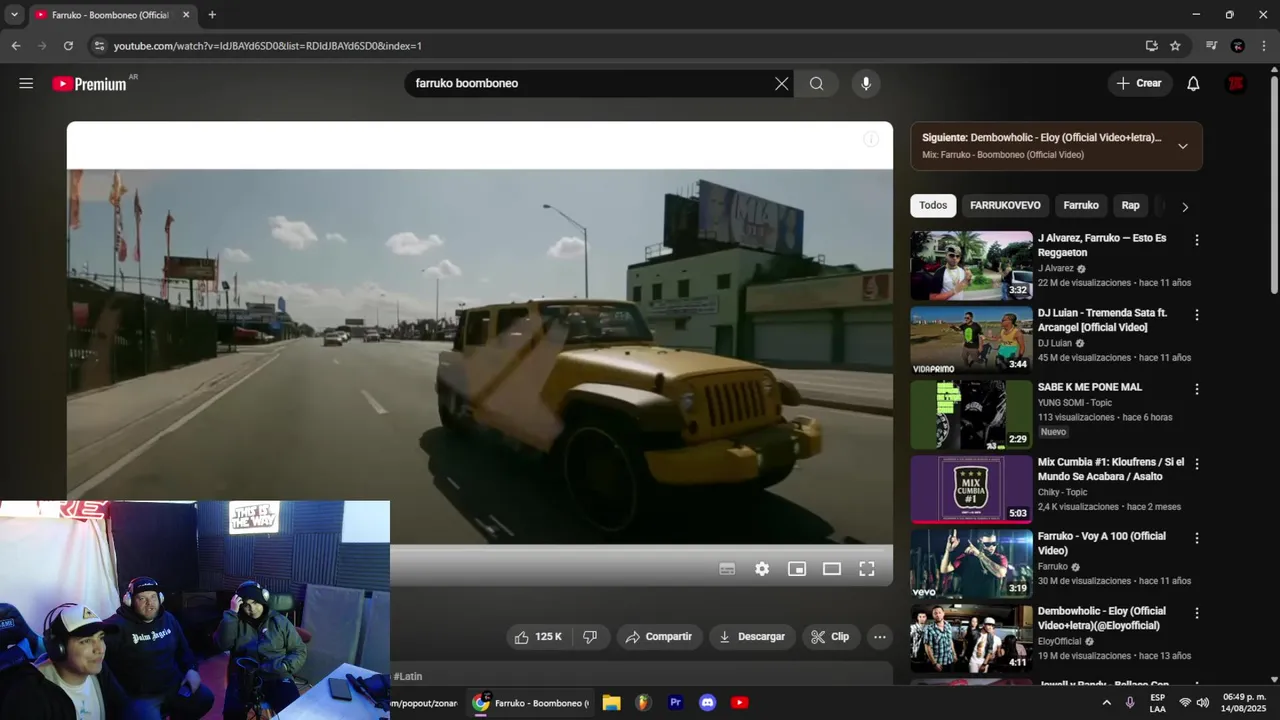1280x720 pixels.
Task: Open options for DJ Luian Tremenda Sata
Action: tap(1196, 315)
